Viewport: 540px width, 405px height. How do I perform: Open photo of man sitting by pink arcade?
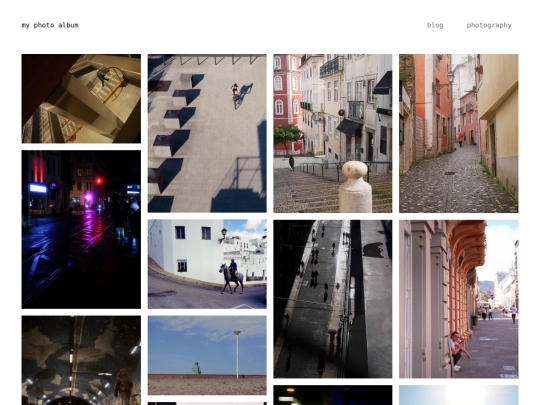(x=459, y=299)
